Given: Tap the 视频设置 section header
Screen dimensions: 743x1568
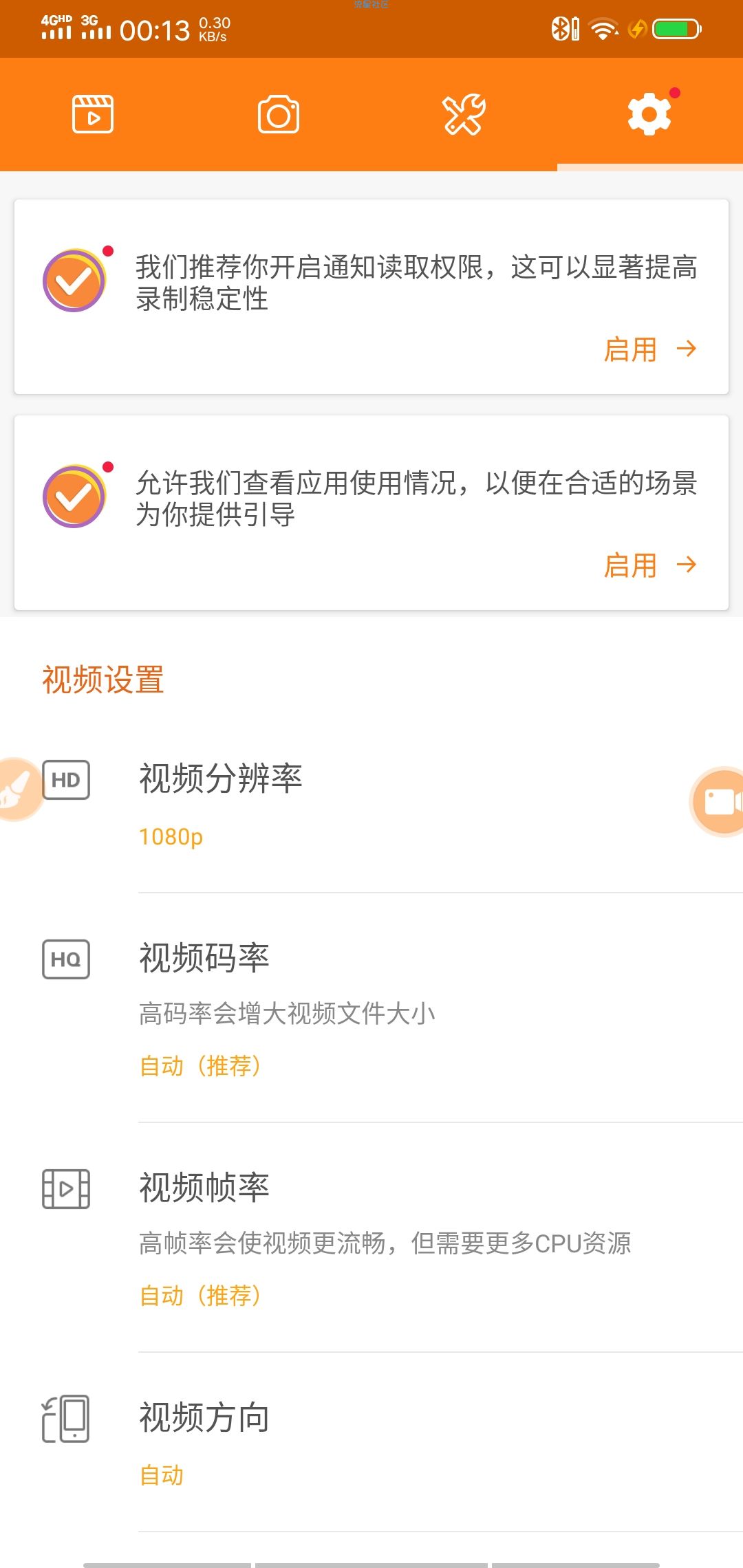Looking at the screenshot, I should (103, 679).
